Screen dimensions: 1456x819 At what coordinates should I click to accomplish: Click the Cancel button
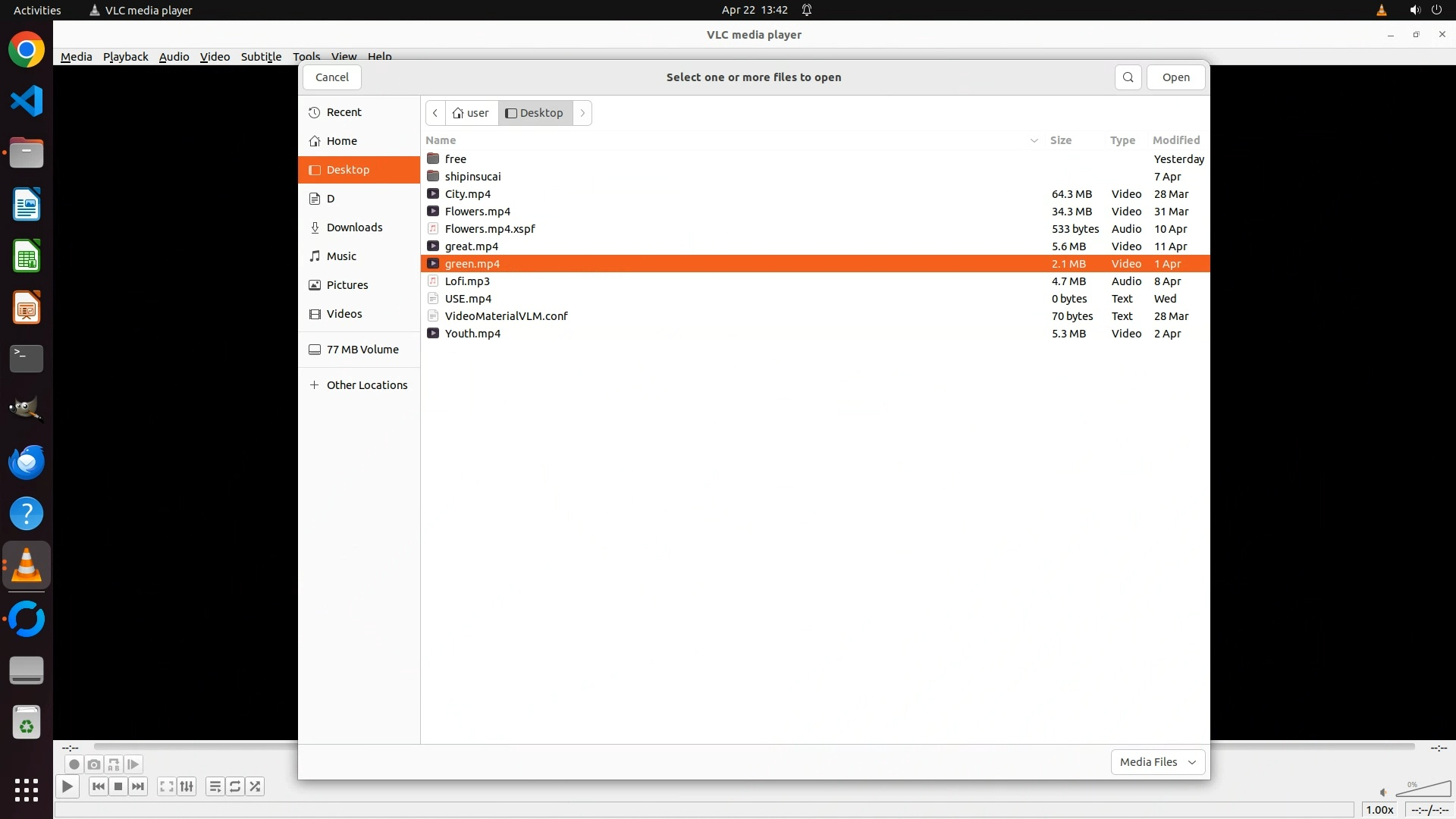point(331,77)
